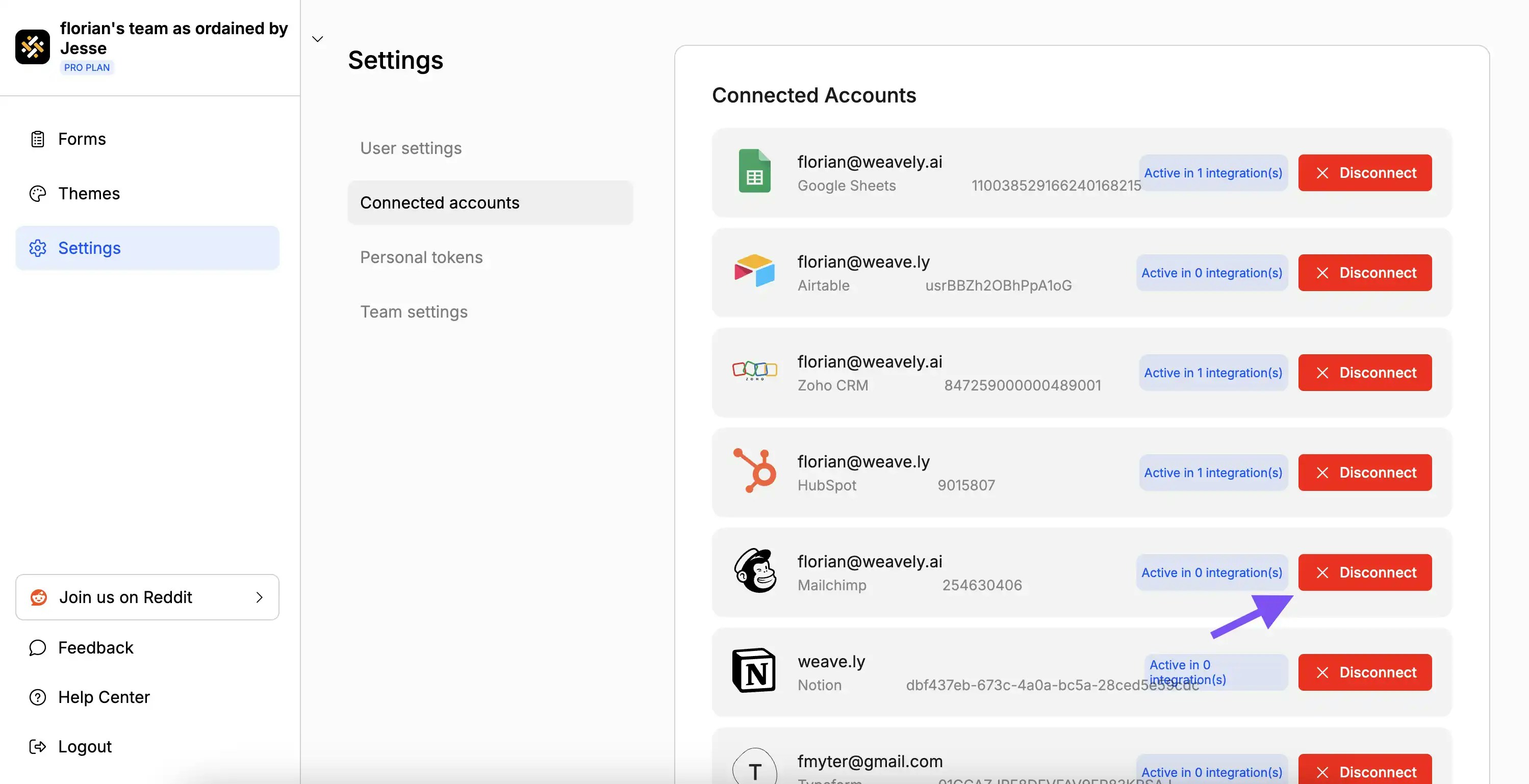Open Forms via the sidebar document icon

tap(37, 138)
